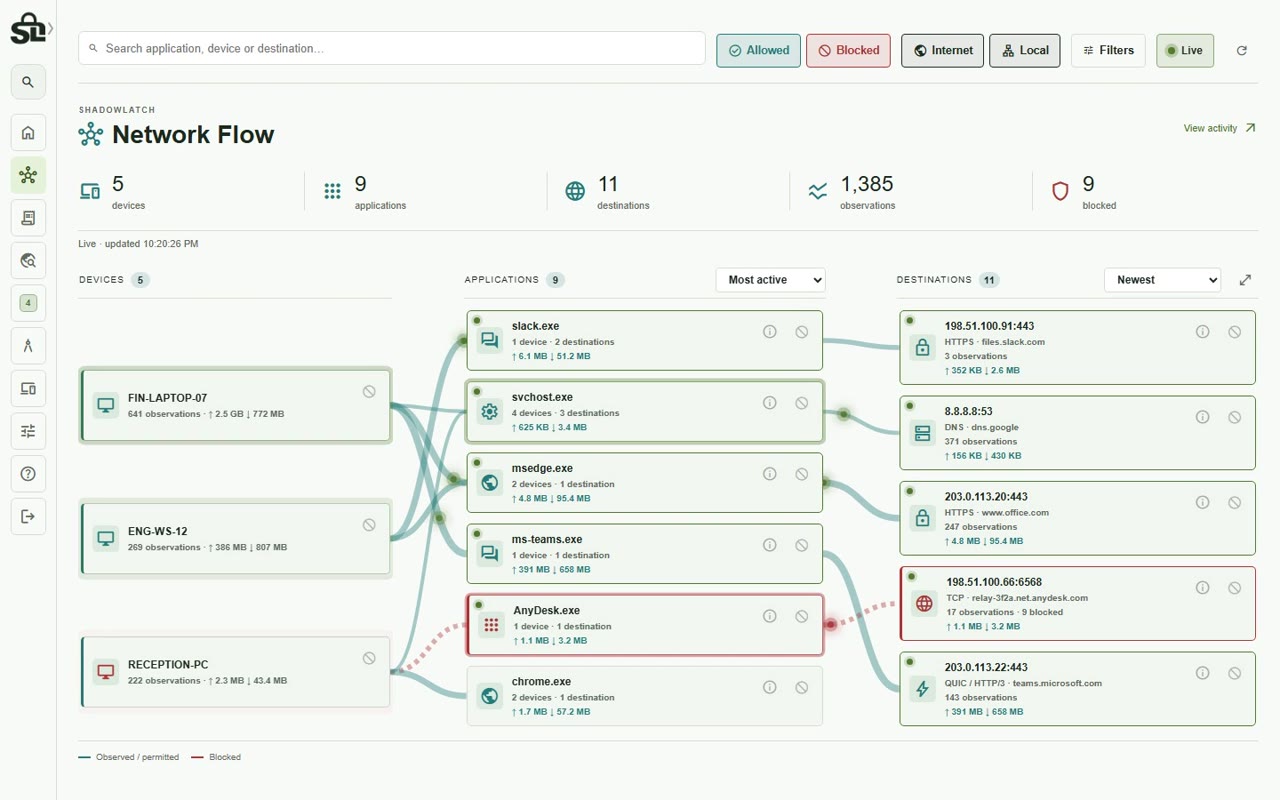The image size is (1280, 800).
Task: Click info icon on slack.exe card
Action: click(x=770, y=331)
